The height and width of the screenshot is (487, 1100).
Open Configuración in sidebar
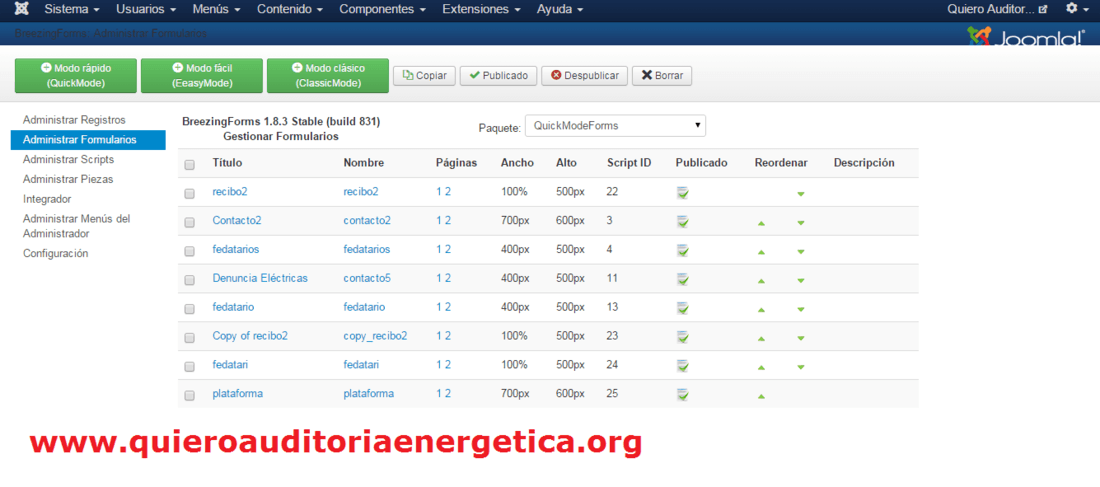pos(55,253)
